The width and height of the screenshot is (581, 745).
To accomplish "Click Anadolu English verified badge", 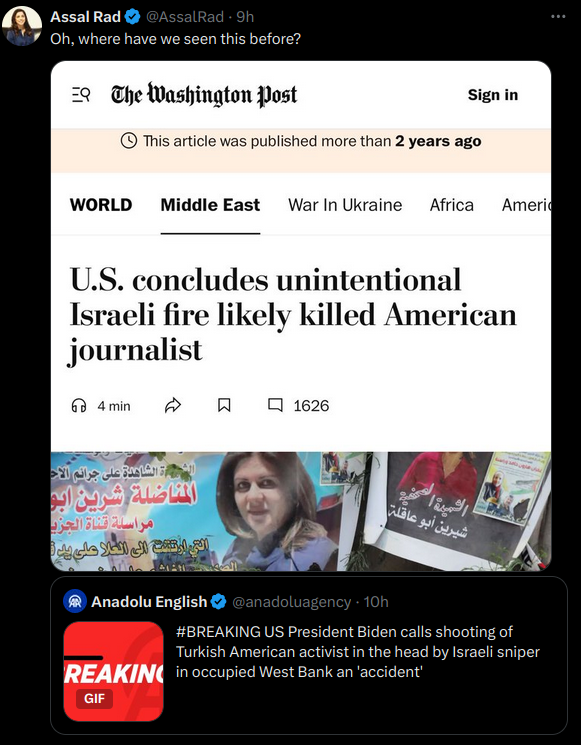I will click(218, 602).
